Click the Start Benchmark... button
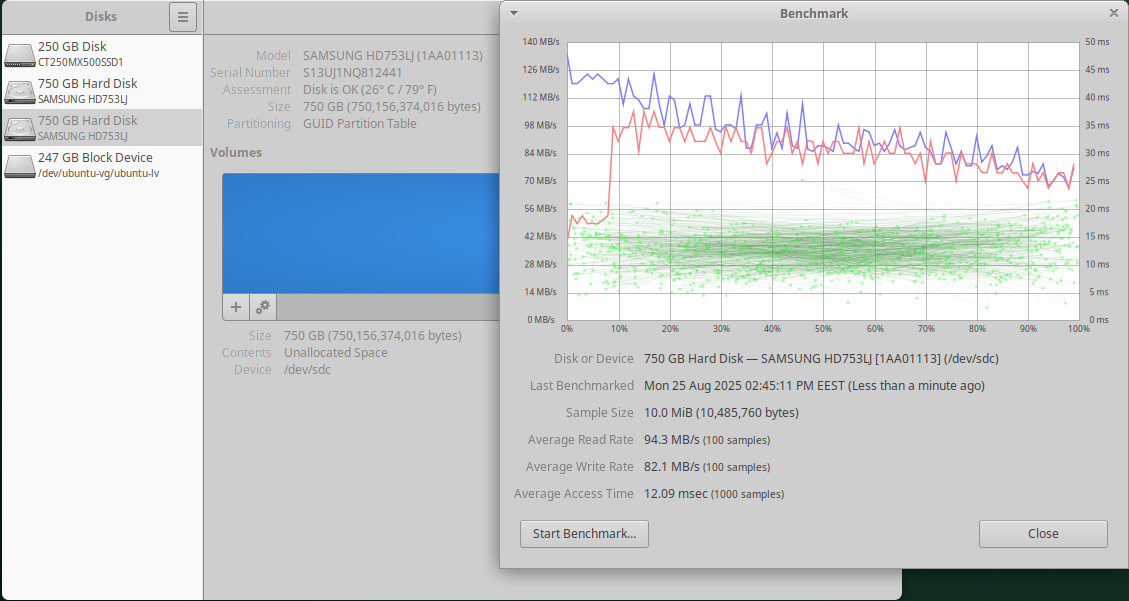1129x601 pixels. (x=584, y=534)
